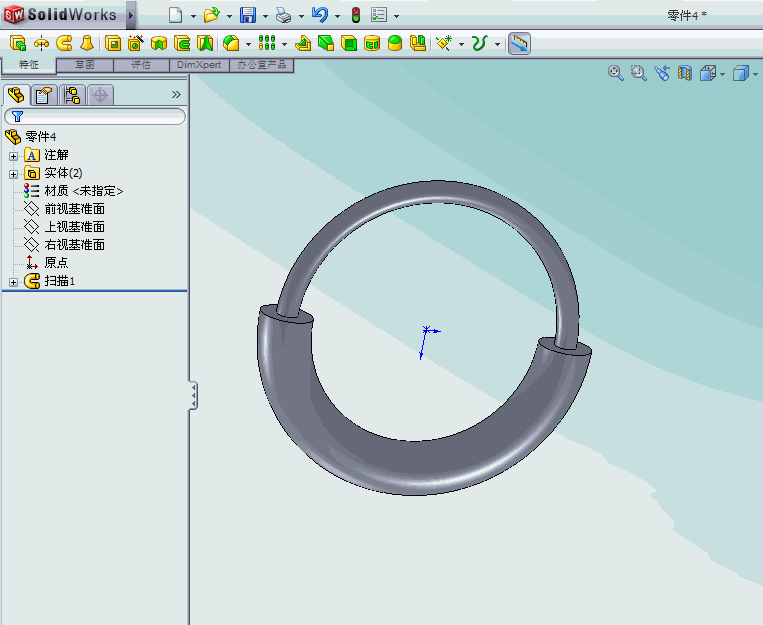The image size is (763, 625).
Task: Switch to the 办公室产品 tab
Action: [x=262, y=65]
